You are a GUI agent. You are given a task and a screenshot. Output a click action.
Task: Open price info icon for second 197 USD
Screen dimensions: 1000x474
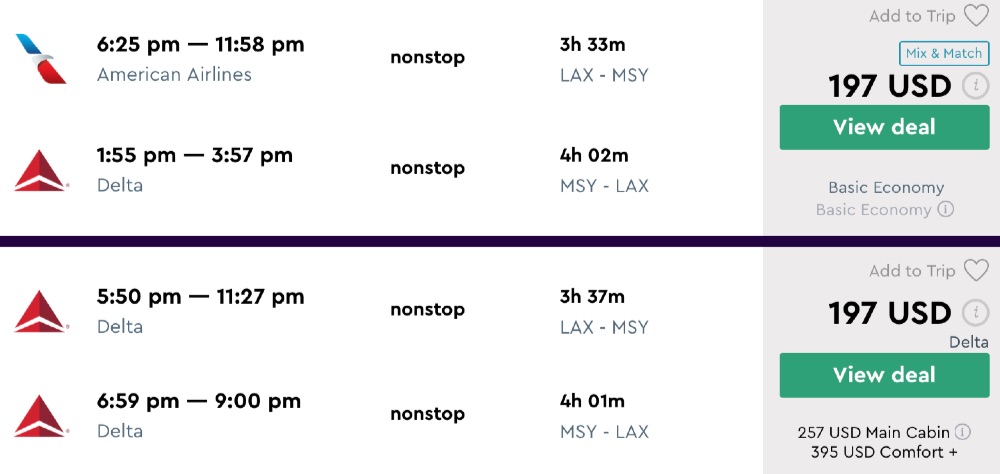coord(975,313)
